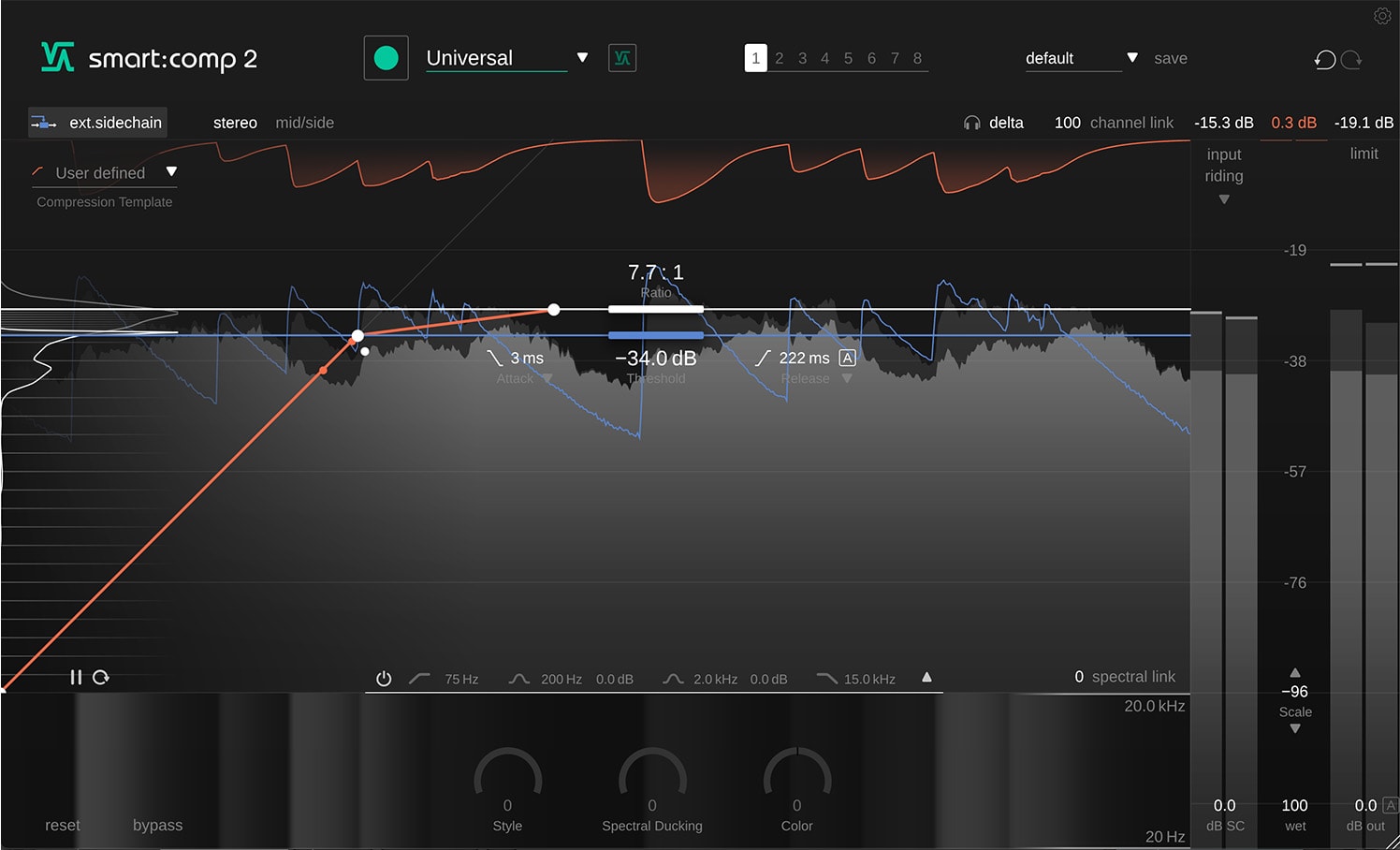Click the 0.0 dB SC value
Screen dimensions: 1400x850
[1224, 805]
